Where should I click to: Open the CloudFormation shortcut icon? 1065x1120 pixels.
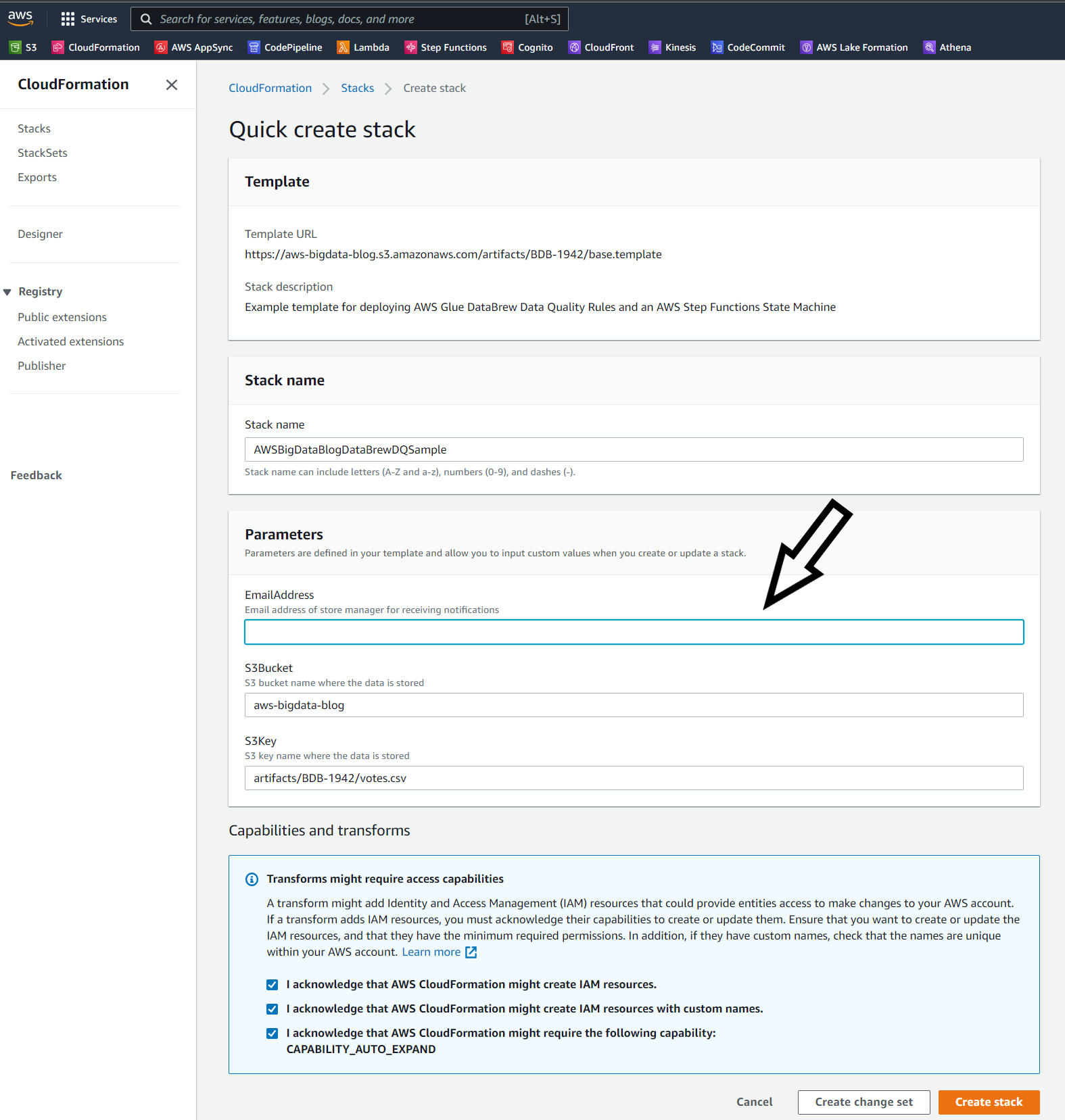(58, 47)
